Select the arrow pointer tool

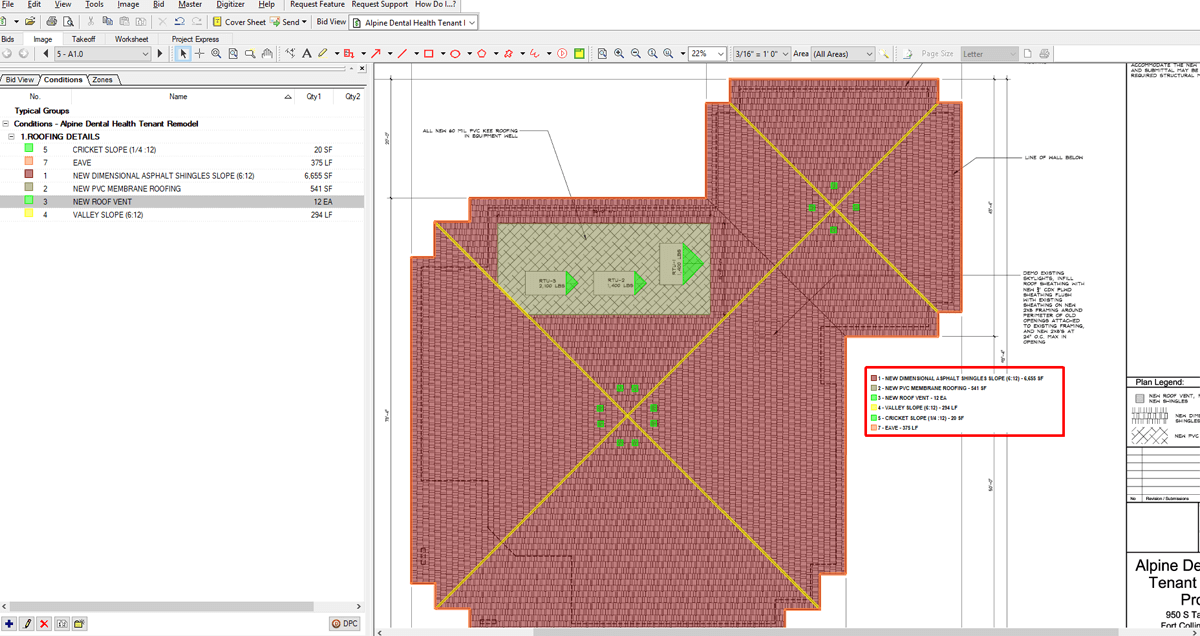[183, 53]
